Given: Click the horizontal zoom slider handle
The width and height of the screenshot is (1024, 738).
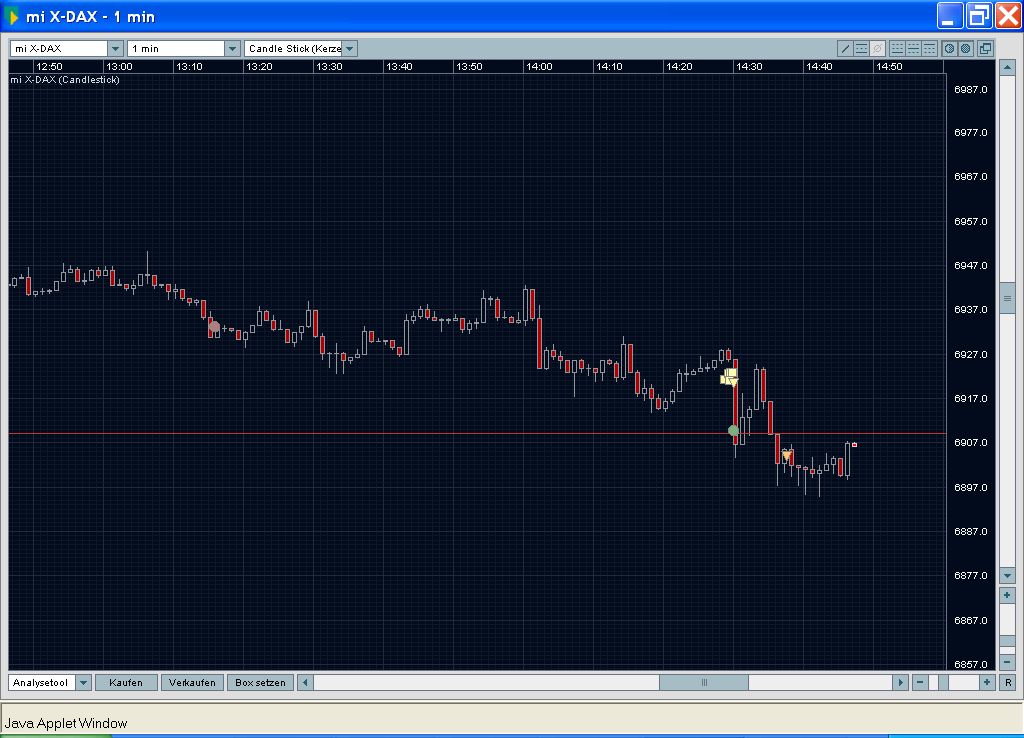Looking at the screenshot, I should 943,682.
